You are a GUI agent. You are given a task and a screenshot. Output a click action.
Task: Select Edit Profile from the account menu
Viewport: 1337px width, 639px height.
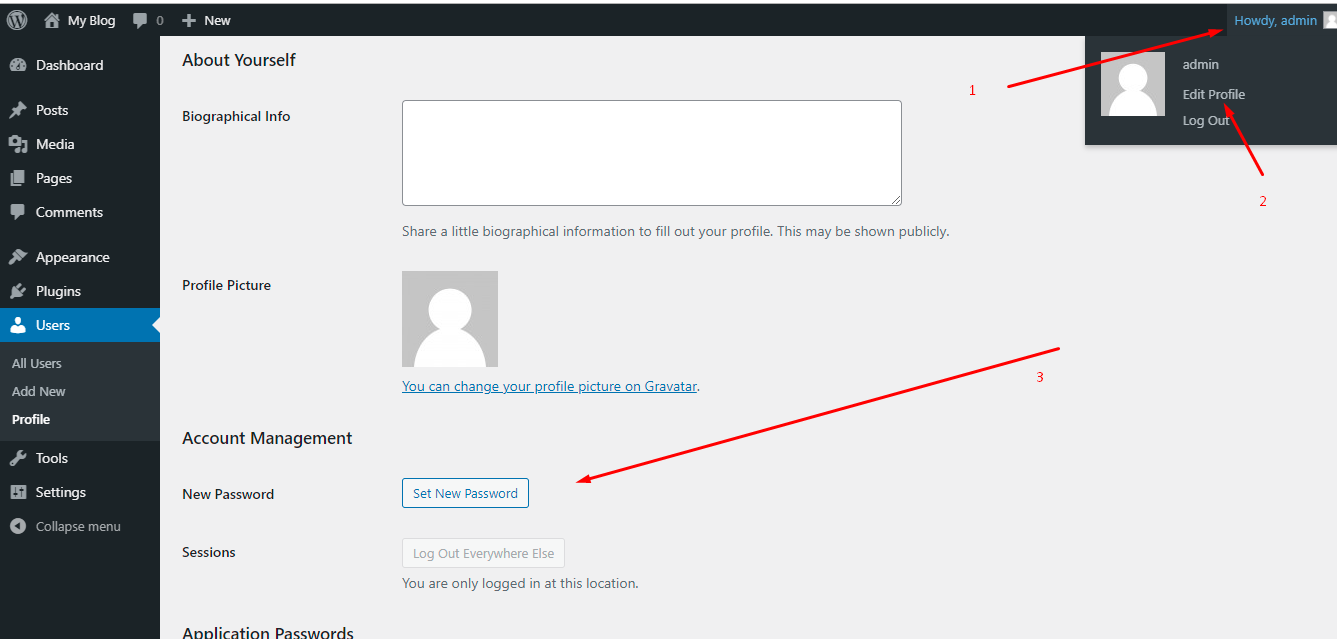1213,93
